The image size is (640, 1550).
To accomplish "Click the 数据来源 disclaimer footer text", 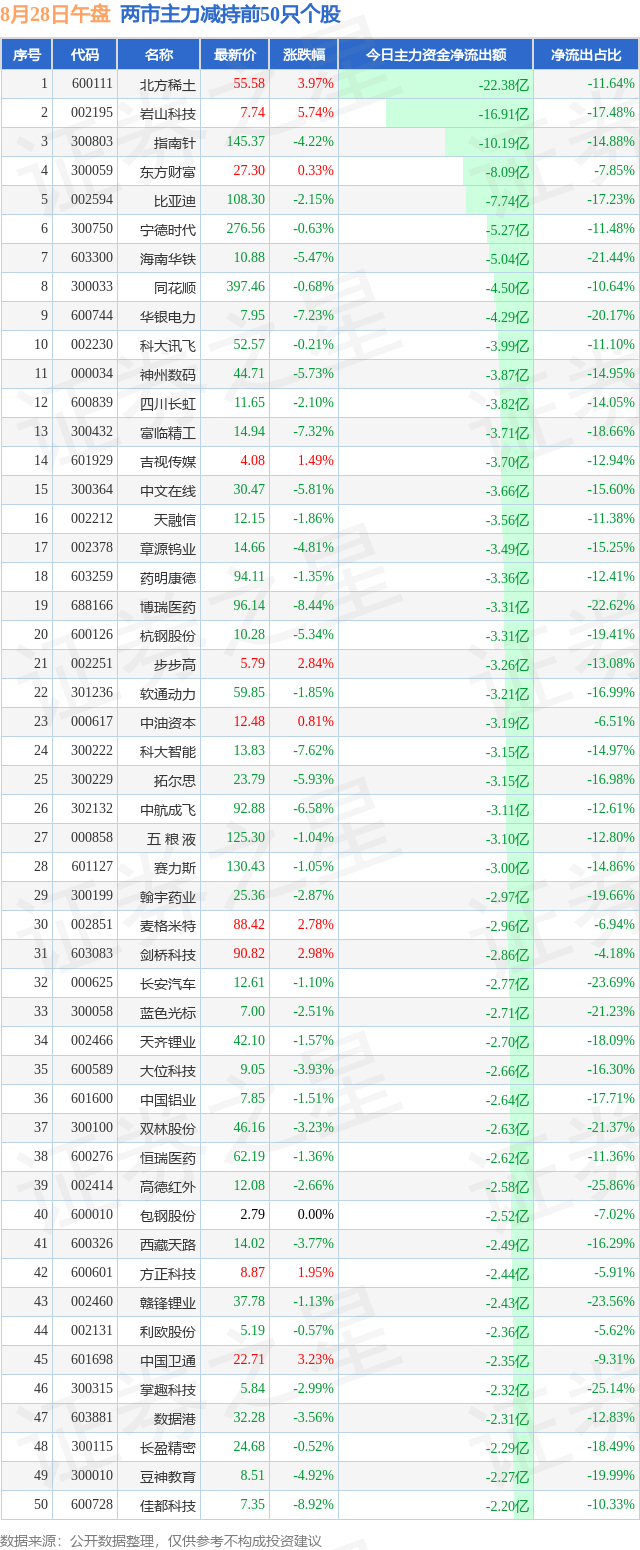I will pos(161,1541).
